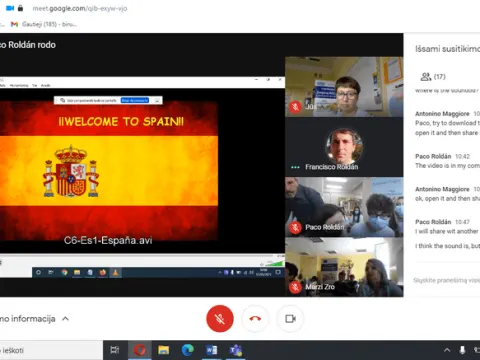Click the three-dots indicator beside Francisco Roldán
This screenshot has height=360, width=480.
[x=295, y=167]
